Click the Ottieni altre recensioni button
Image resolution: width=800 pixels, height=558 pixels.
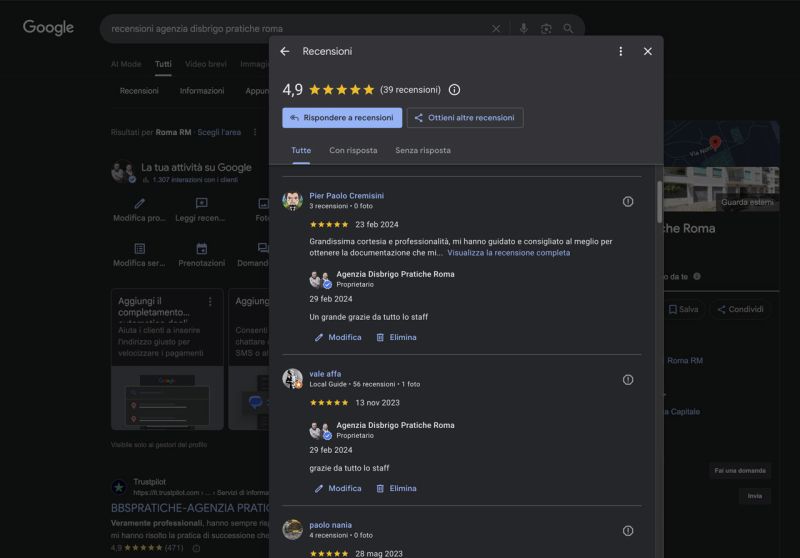click(465, 118)
